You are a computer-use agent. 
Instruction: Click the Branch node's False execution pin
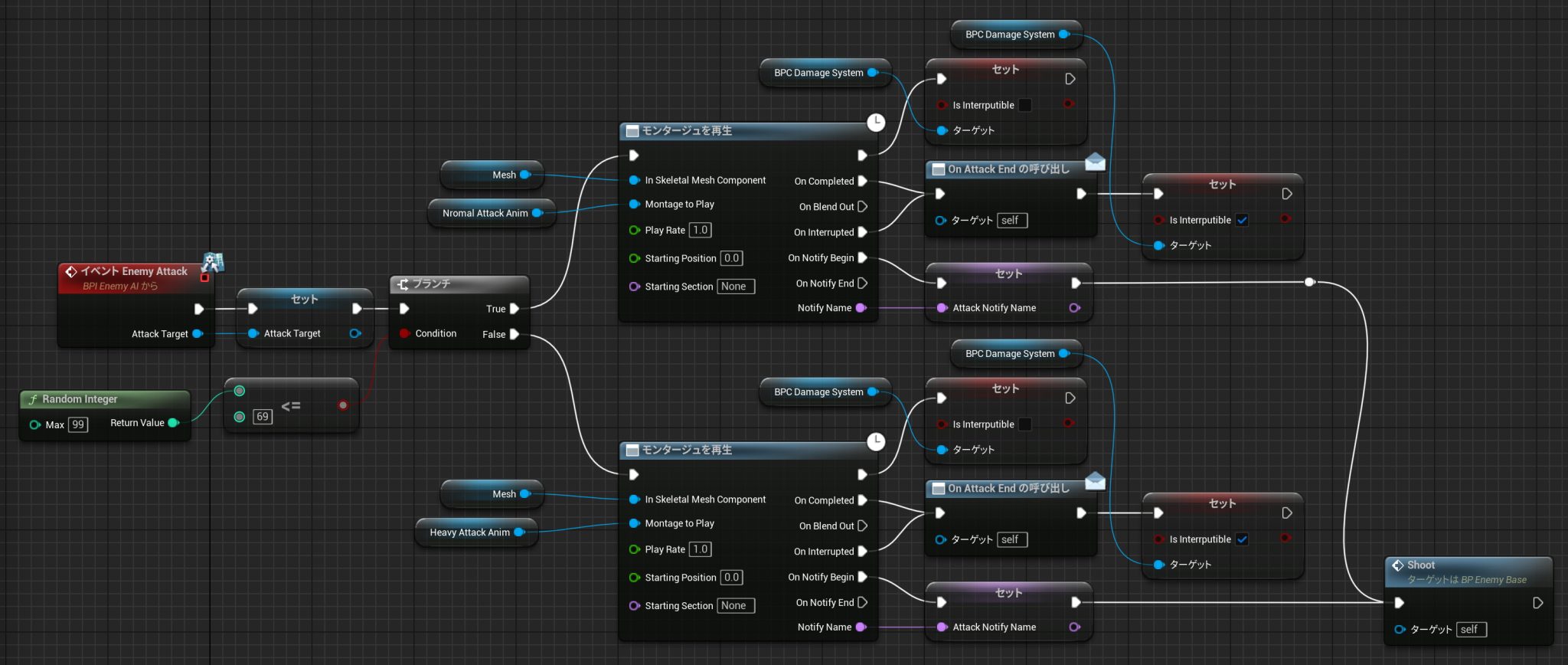point(514,334)
